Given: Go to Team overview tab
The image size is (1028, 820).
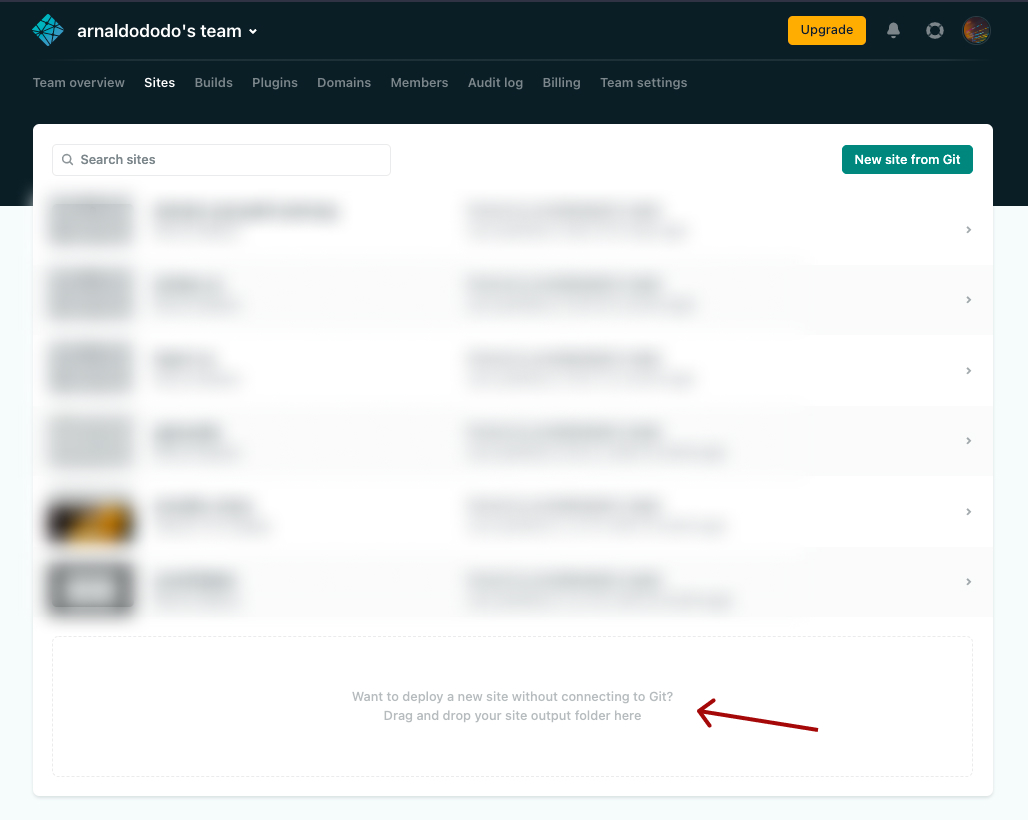Looking at the screenshot, I should (79, 83).
